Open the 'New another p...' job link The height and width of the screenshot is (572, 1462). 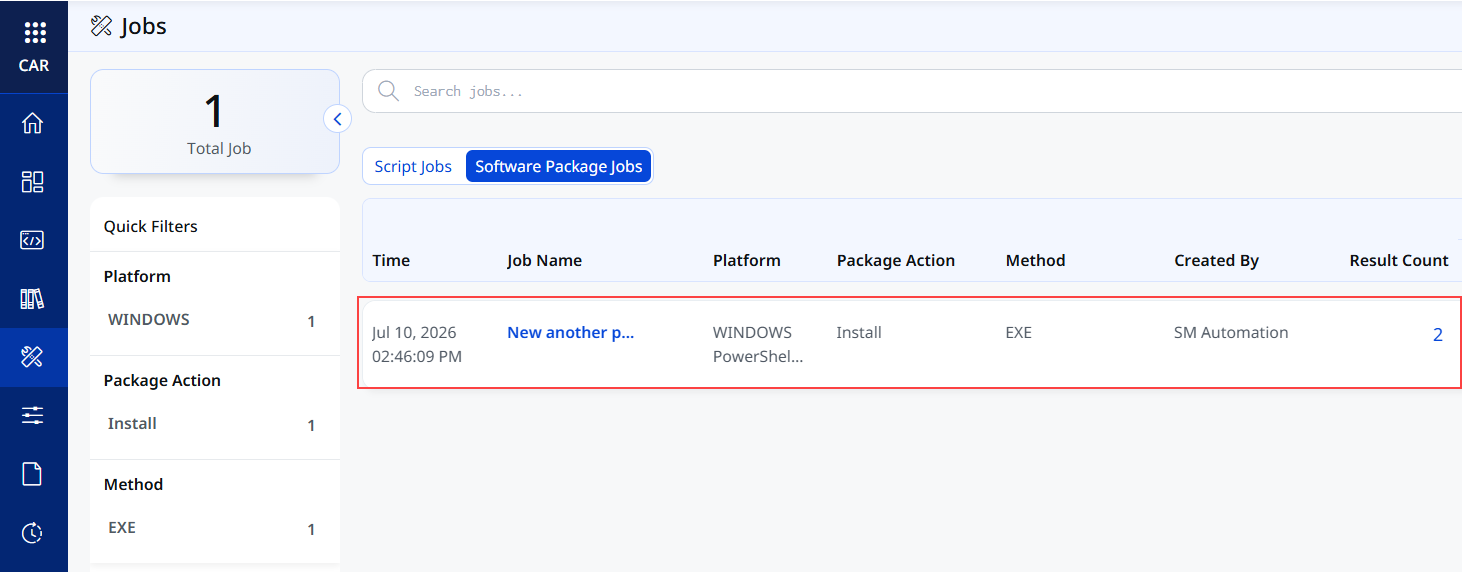(570, 333)
